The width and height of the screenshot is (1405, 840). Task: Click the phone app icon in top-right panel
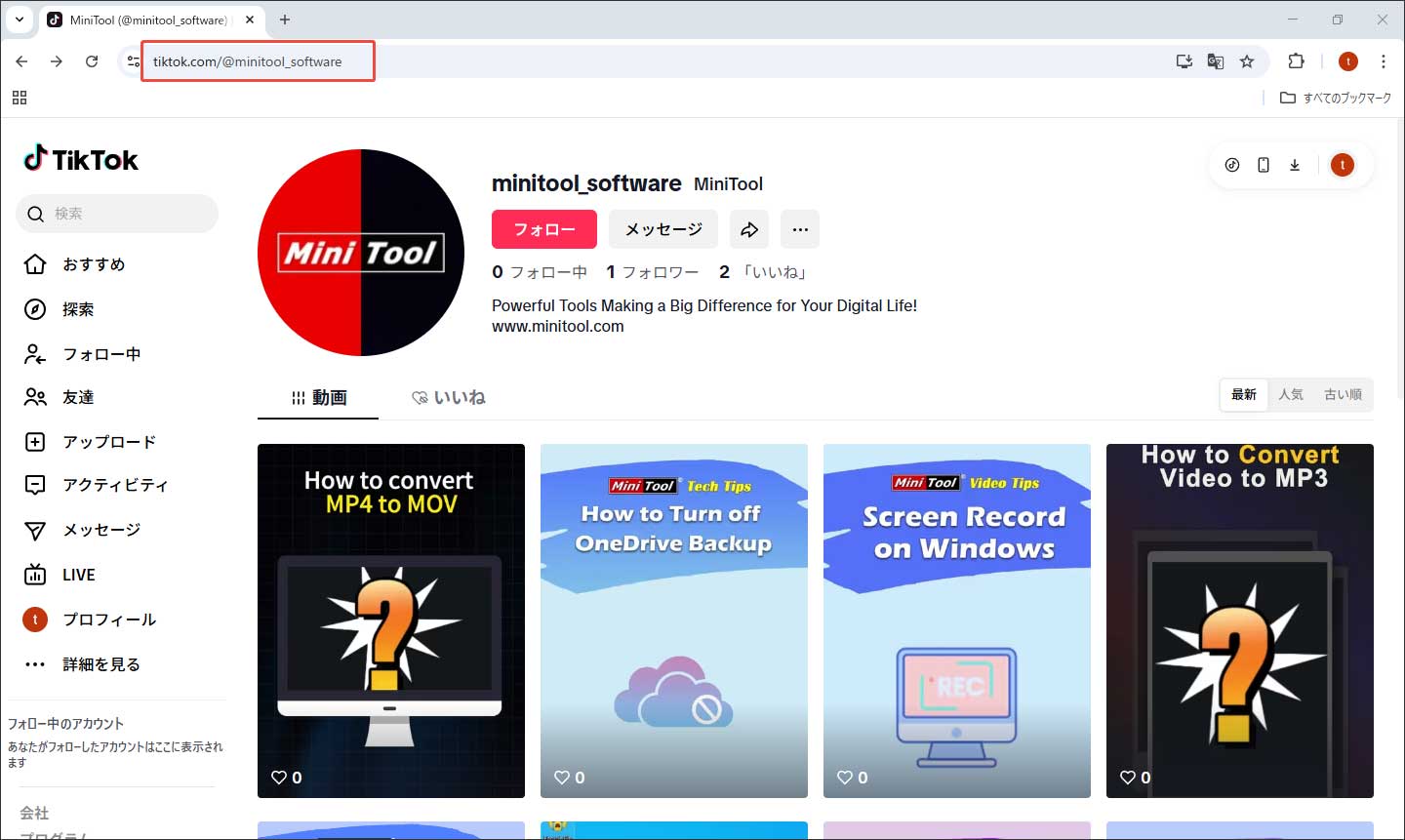click(1264, 165)
